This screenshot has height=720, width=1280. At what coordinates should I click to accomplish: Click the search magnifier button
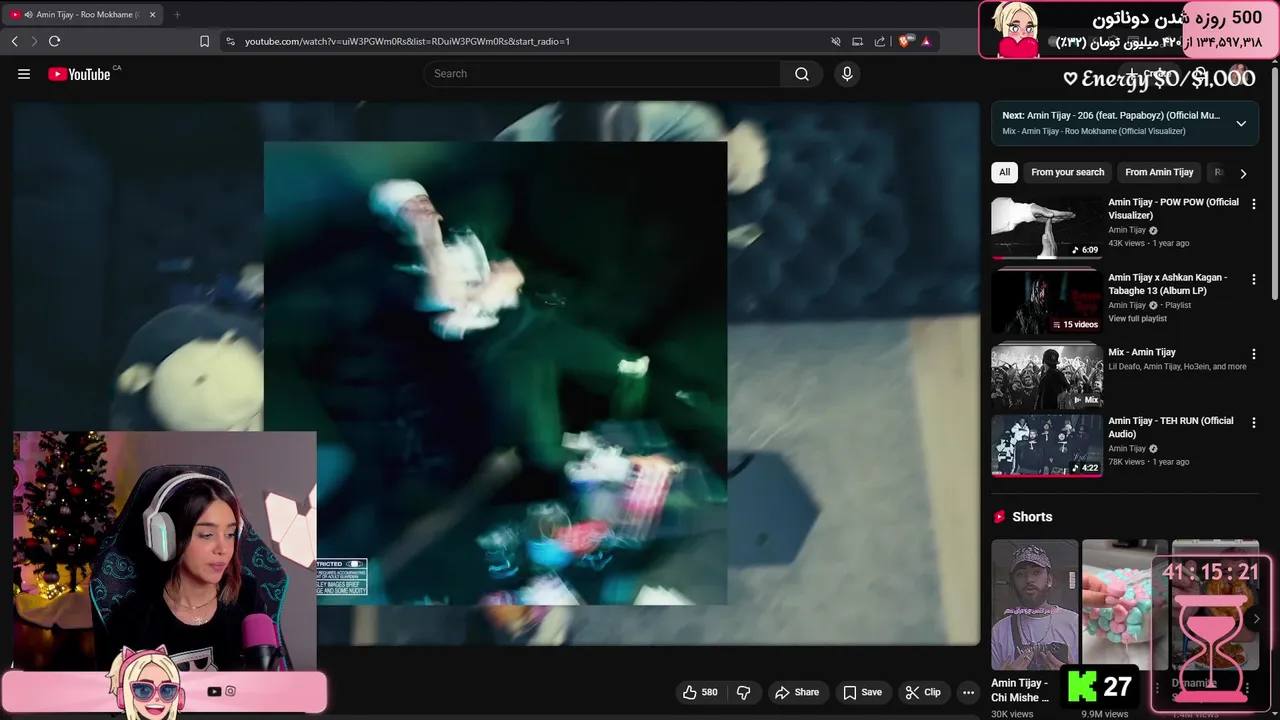802,74
